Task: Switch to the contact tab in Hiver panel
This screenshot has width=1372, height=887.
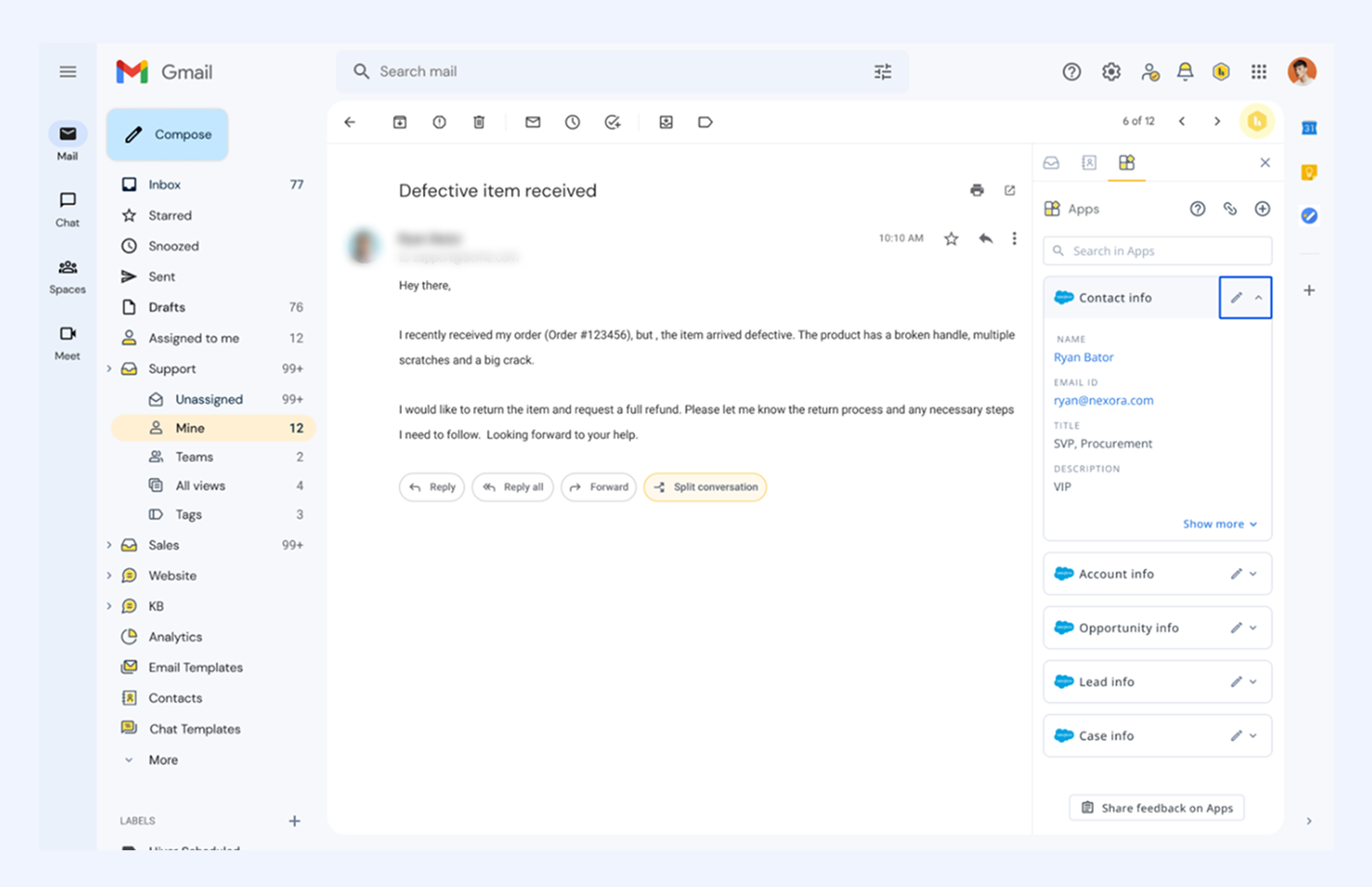Action: pyautogui.click(x=1089, y=162)
